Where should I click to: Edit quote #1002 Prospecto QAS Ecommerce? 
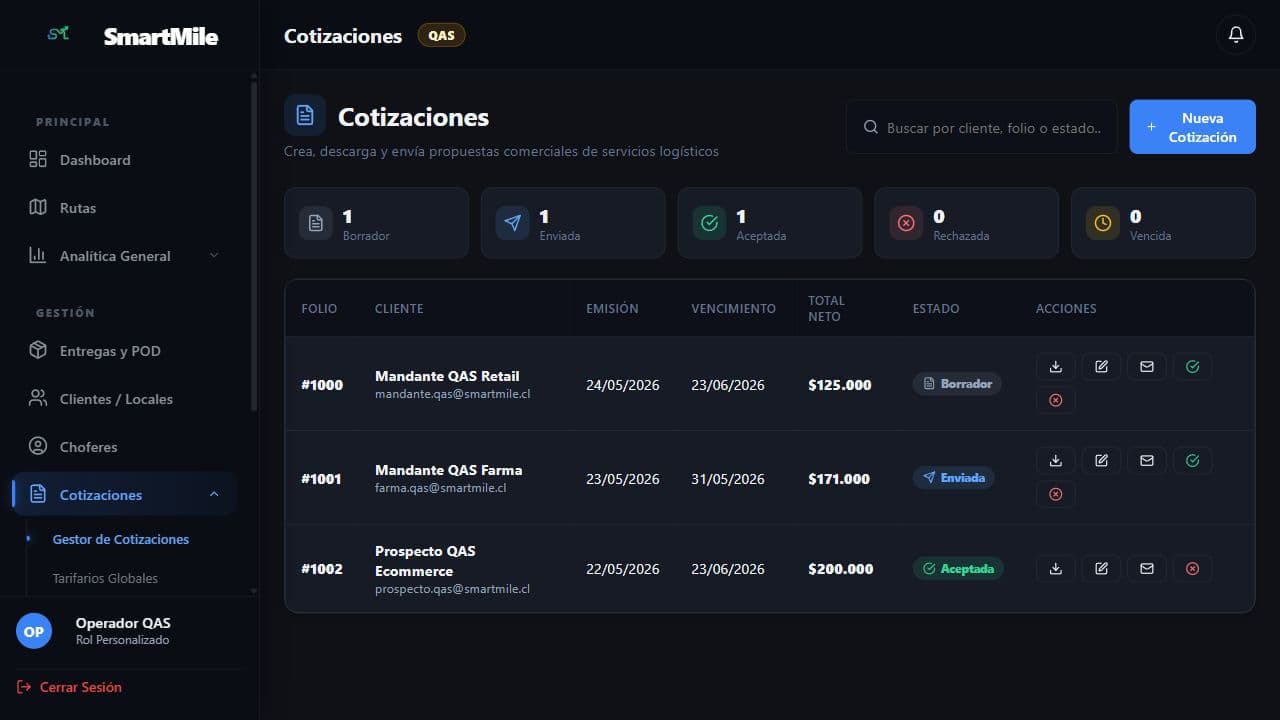click(1101, 569)
